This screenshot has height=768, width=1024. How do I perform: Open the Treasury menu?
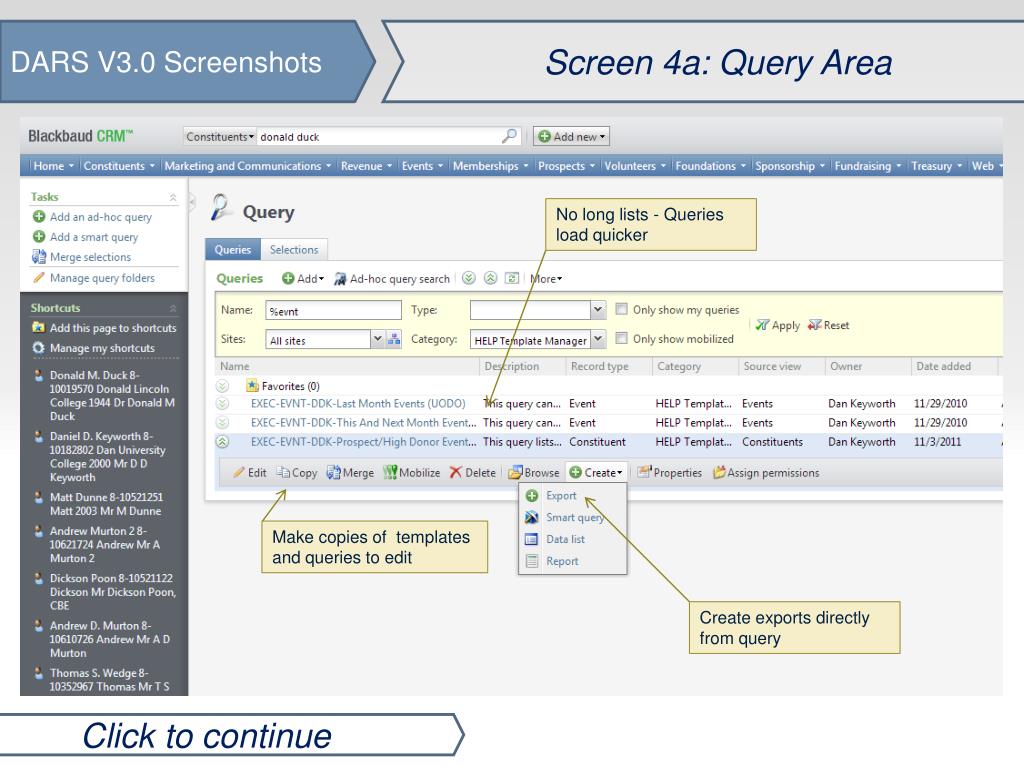936,166
